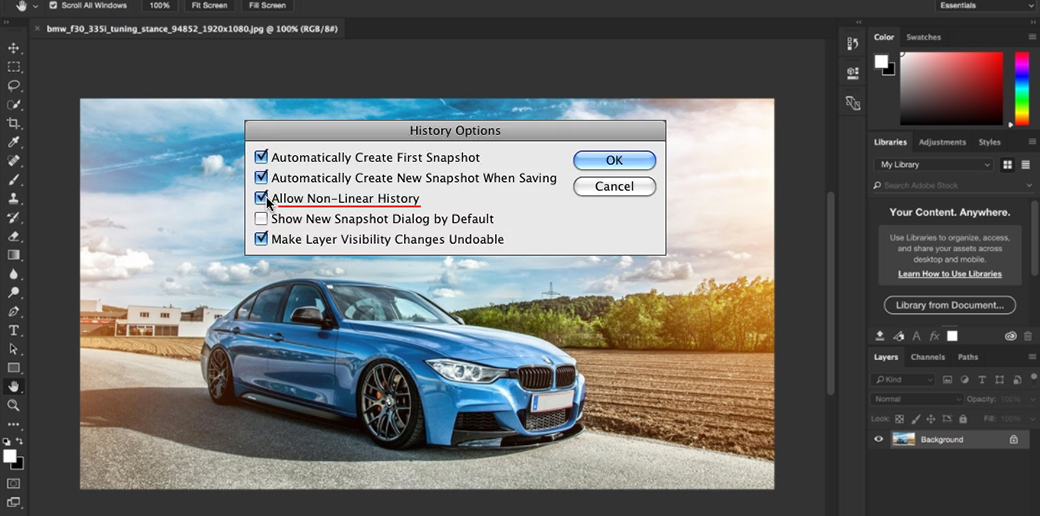Viewport: 1040px width, 516px height.
Task: Confirm History Options with OK
Action: (614, 160)
